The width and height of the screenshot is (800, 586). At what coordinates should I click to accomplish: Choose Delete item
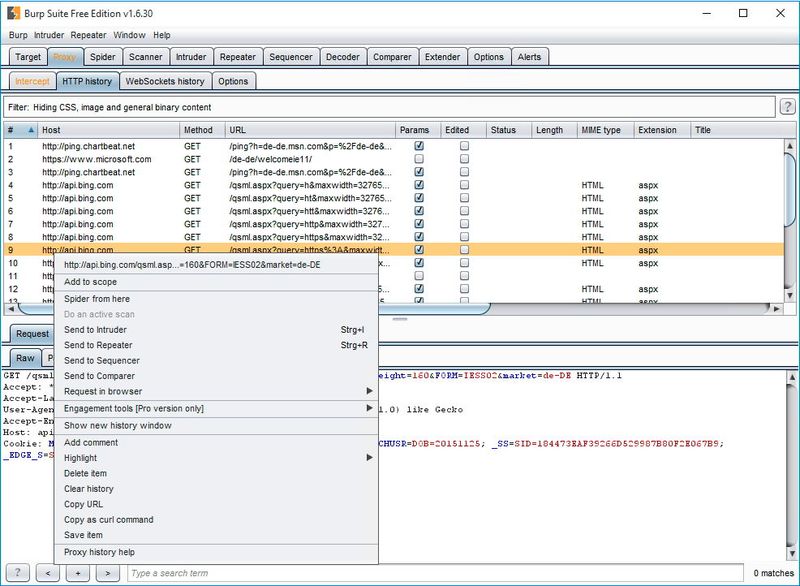216,473
